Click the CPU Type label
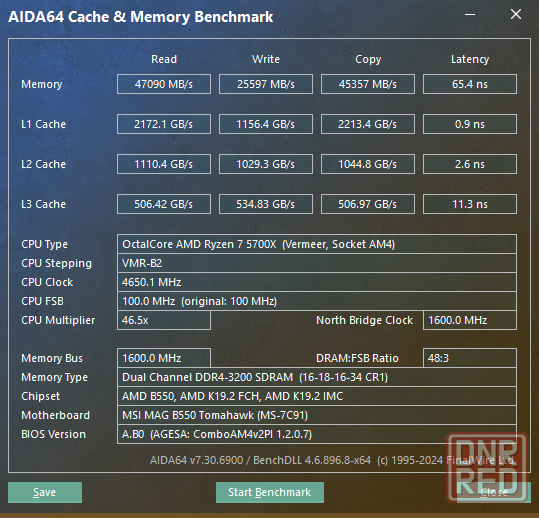This screenshot has width=539, height=518. point(44,244)
